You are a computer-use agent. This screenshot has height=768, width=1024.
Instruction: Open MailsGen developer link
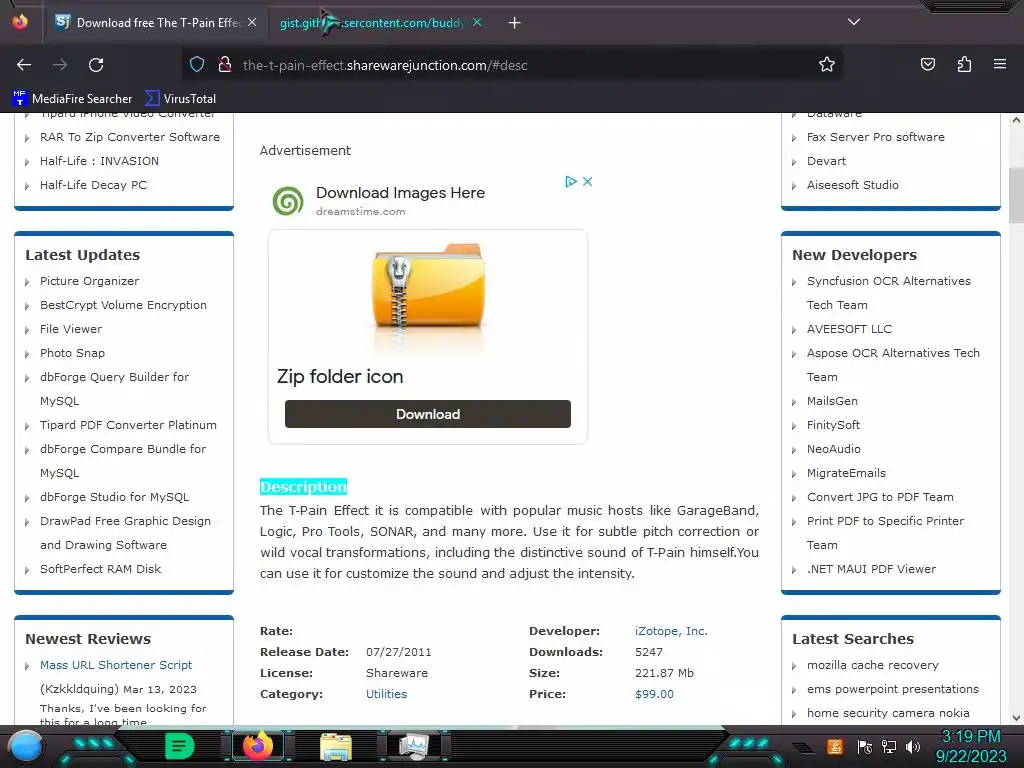(832, 401)
